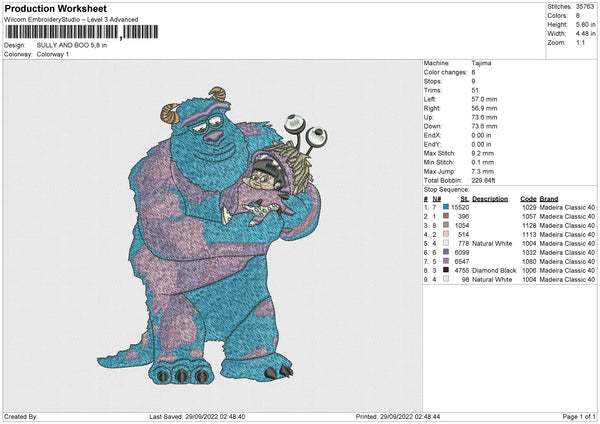The height and width of the screenshot is (424, 600).
Task: Click the white swatch in stop row 9
Action: pyautogui.click(x=446, y=279)
